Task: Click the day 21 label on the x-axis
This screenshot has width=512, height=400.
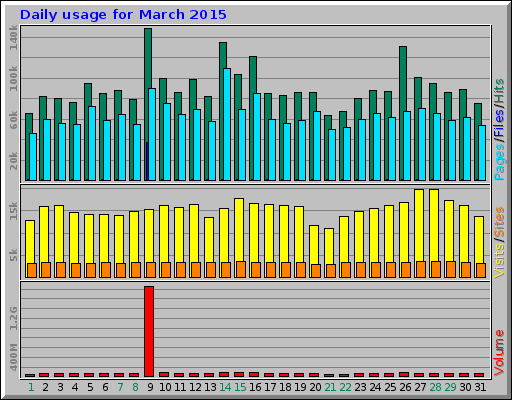Action: click(x=330, y=387)
